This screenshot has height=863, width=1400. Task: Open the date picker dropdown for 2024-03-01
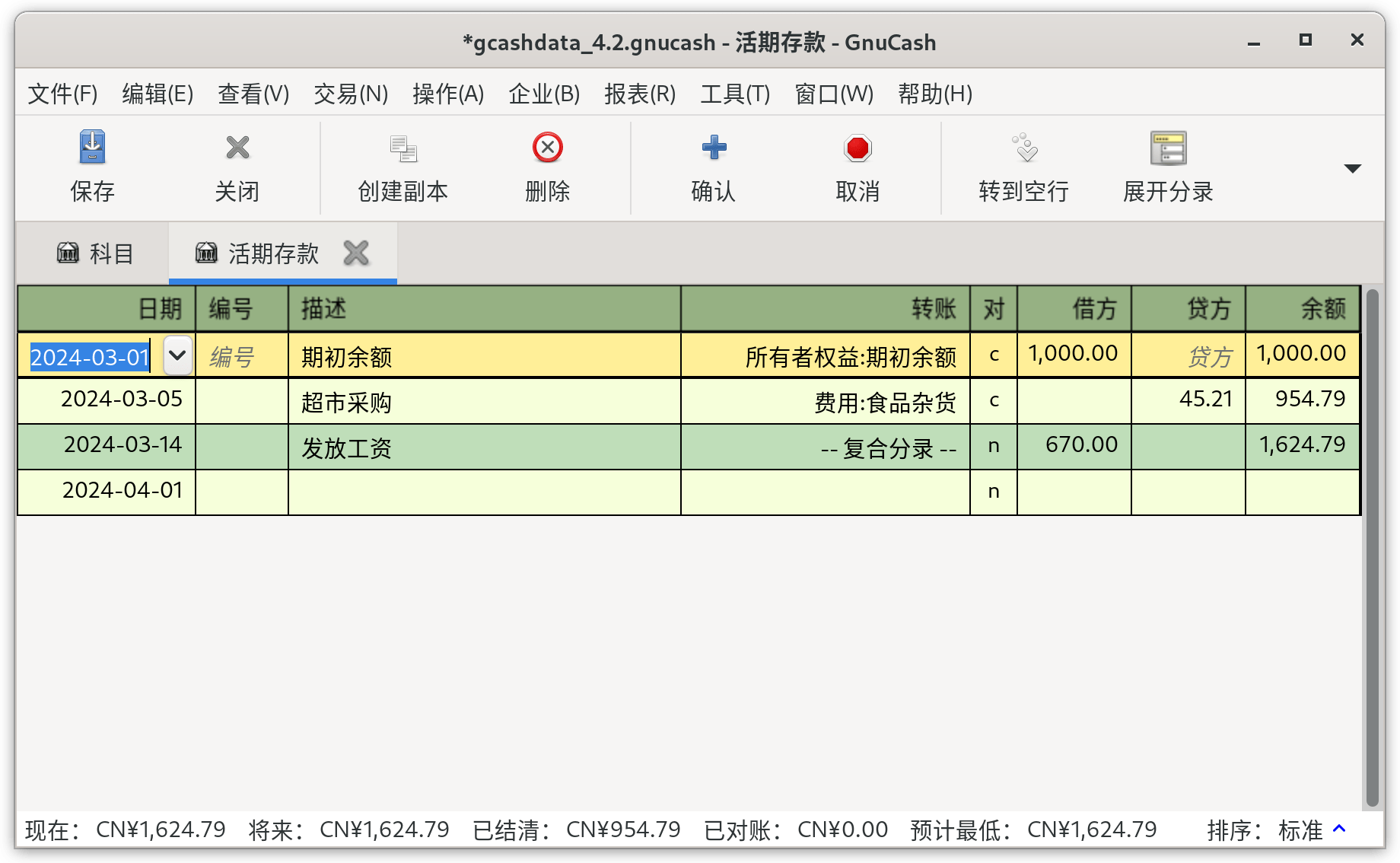177,355
